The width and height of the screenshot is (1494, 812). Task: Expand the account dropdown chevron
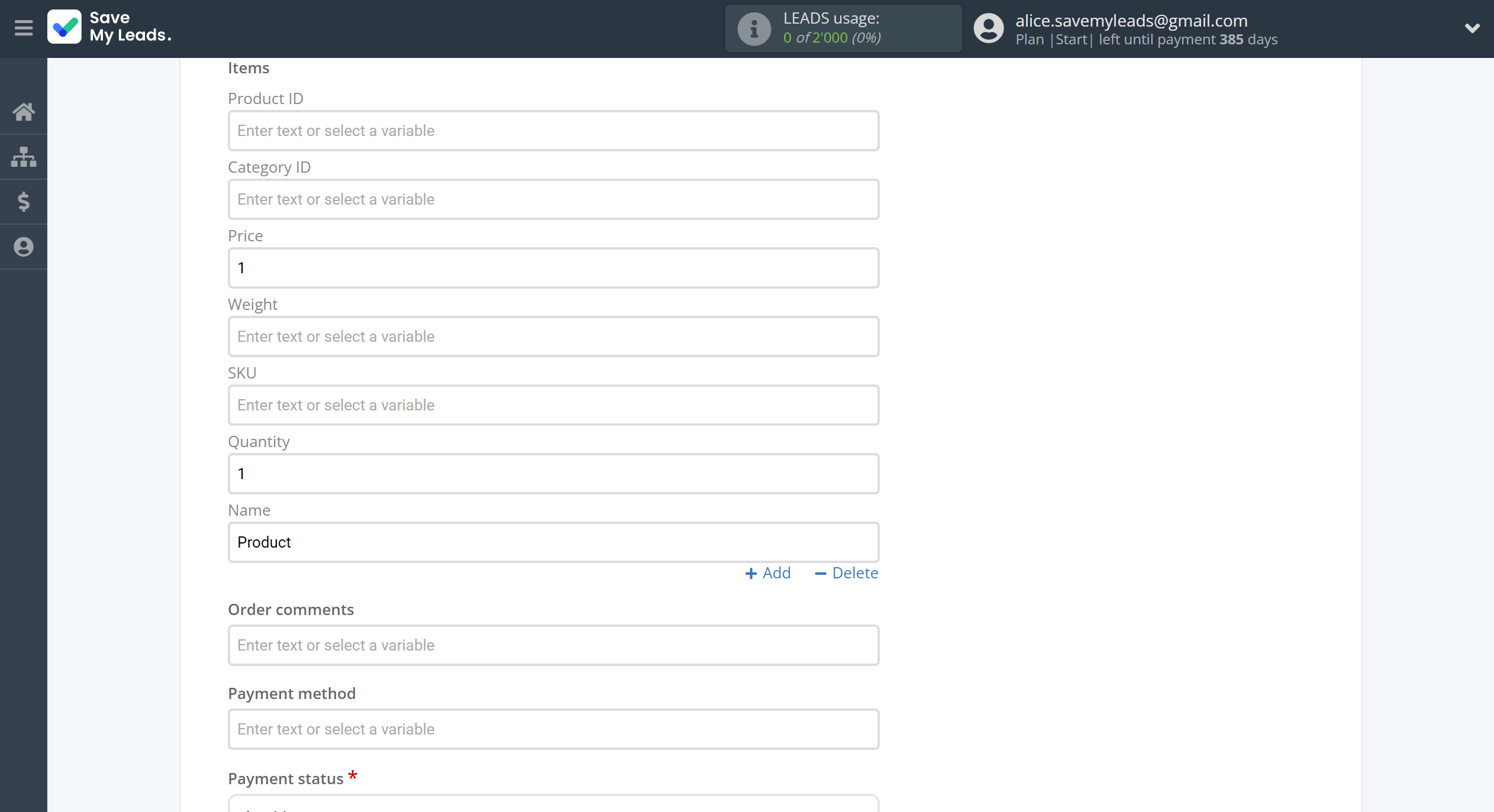pos(1472,28)
